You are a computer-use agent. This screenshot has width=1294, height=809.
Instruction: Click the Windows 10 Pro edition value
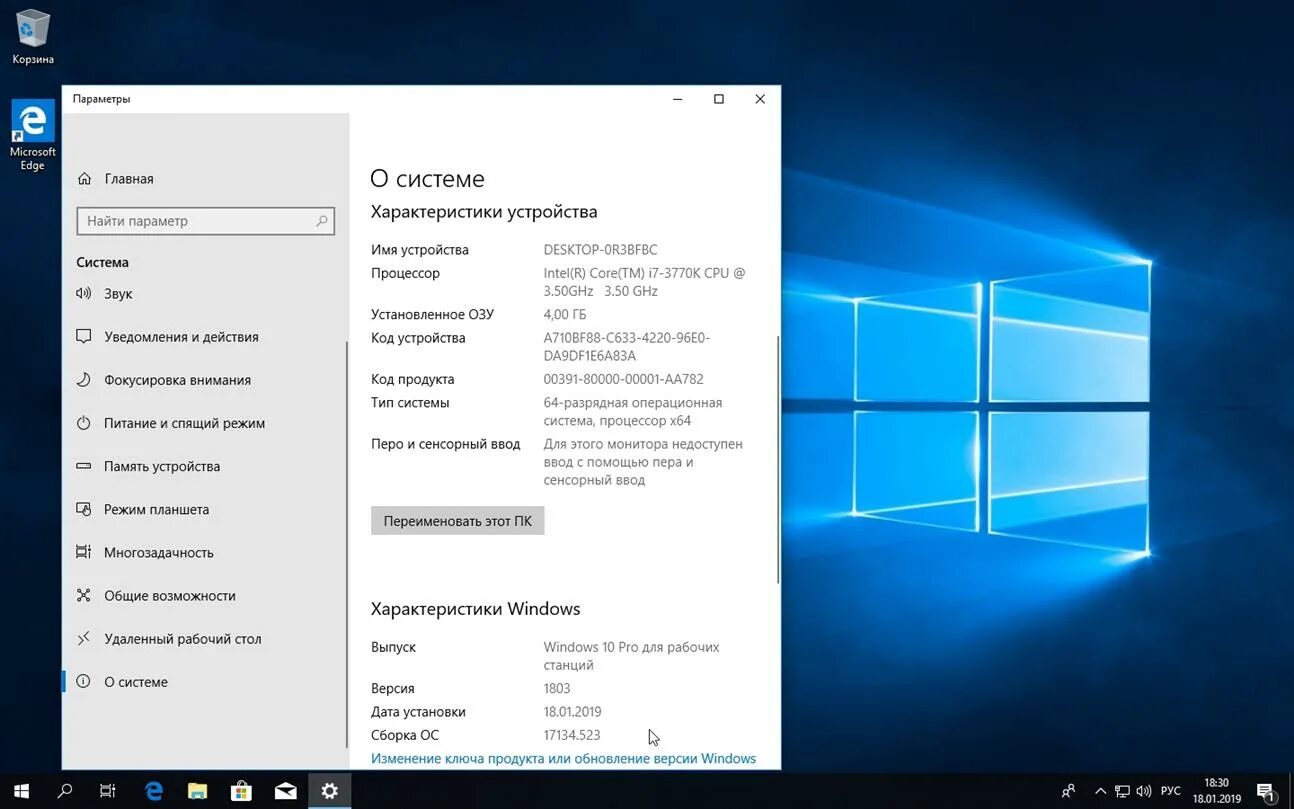click(631, 656)
